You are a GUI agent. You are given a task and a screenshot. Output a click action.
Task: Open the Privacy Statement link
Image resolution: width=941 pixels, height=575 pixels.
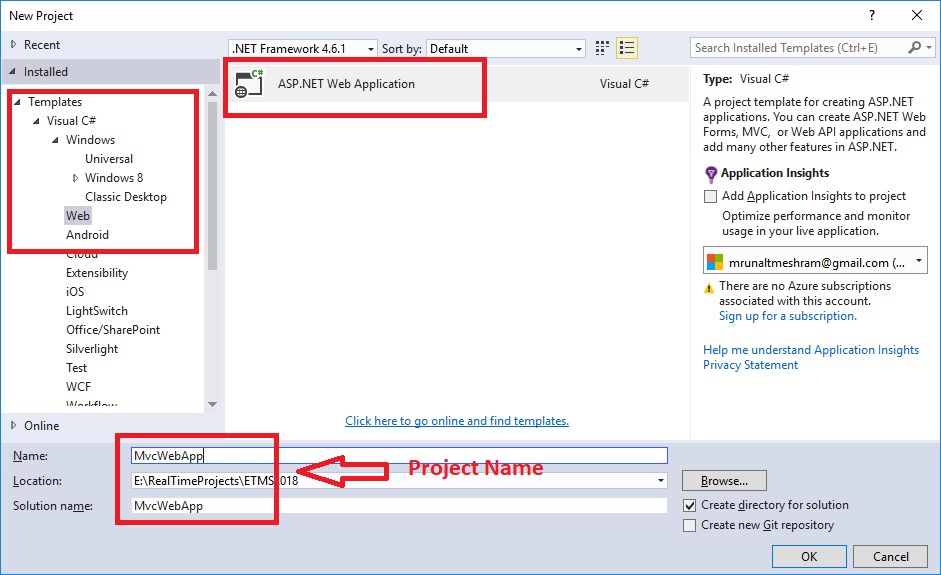750,365
